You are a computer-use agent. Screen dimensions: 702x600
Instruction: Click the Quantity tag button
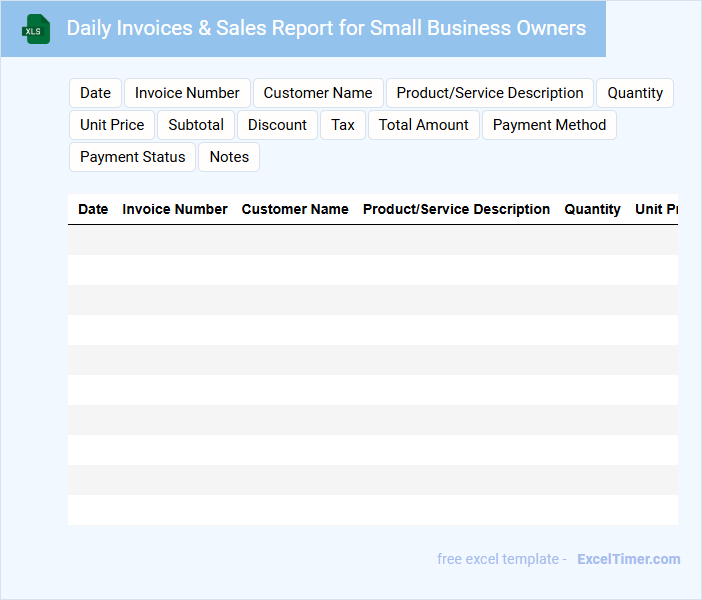[635, 93]
